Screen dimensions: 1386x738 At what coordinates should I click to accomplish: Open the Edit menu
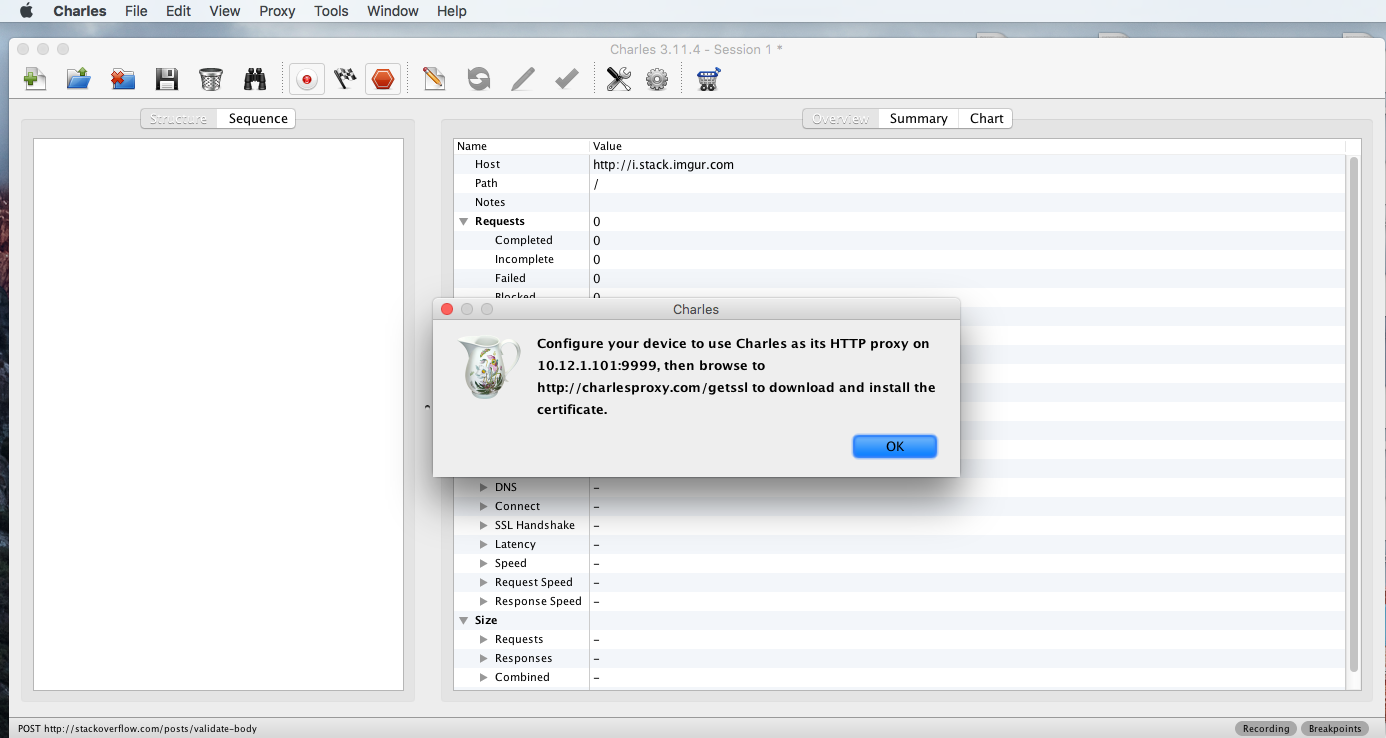[178, 11]
